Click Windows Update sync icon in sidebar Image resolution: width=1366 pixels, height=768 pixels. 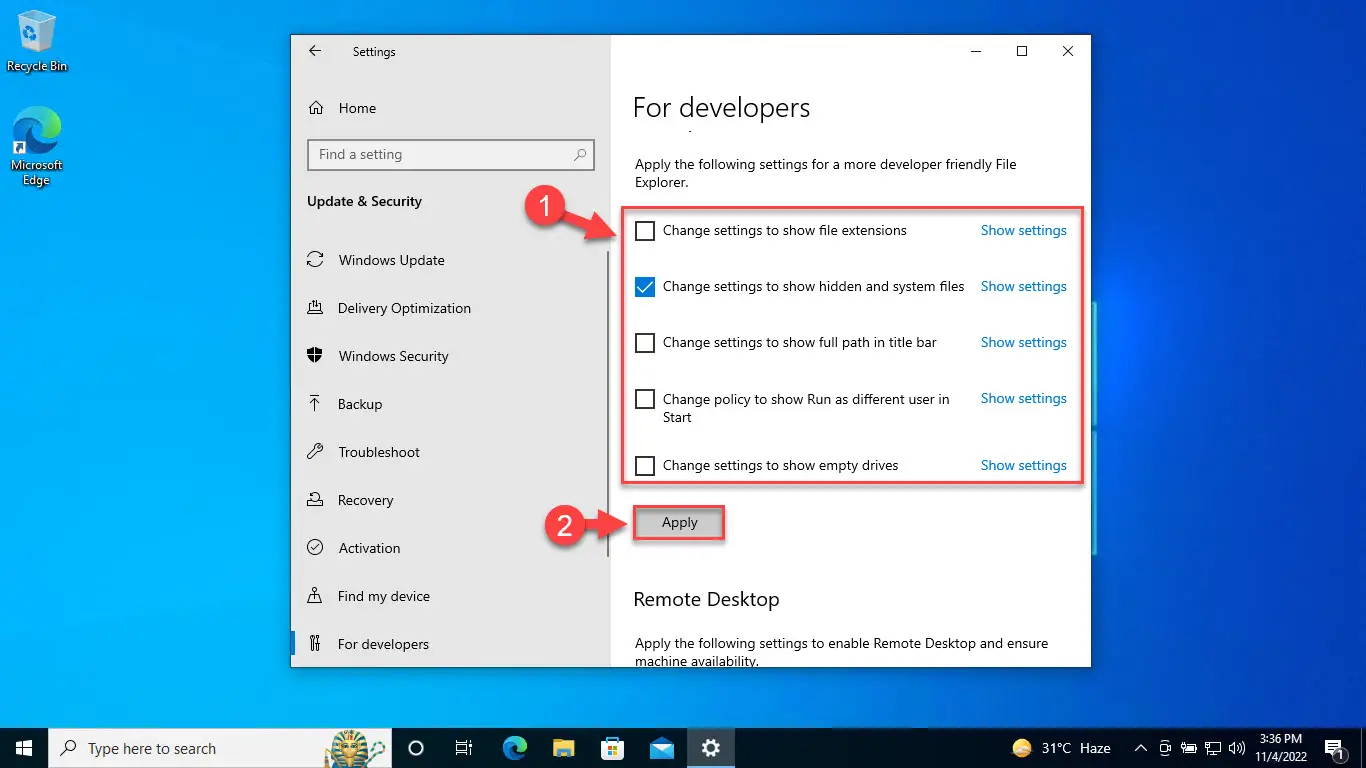[315, 260]
